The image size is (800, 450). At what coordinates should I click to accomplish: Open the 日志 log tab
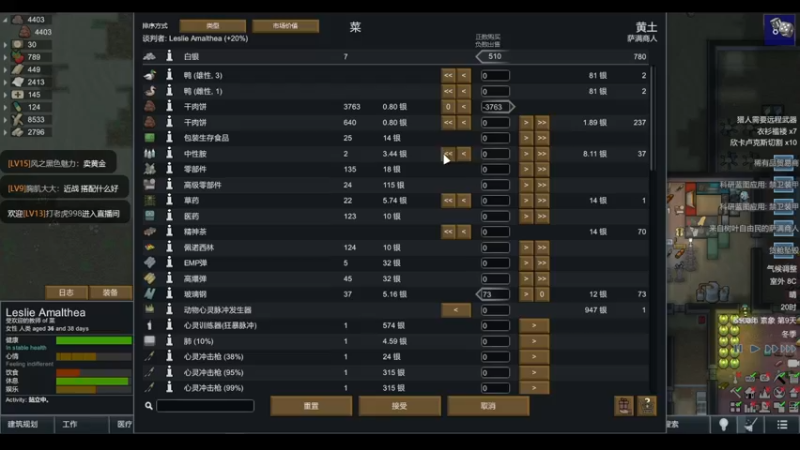click(x=66, y=292)
